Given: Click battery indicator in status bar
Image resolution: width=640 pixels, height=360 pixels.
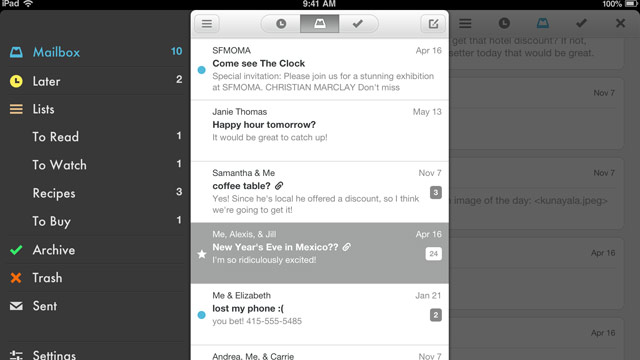Looking at the screenshot, I should click(631, 4).
